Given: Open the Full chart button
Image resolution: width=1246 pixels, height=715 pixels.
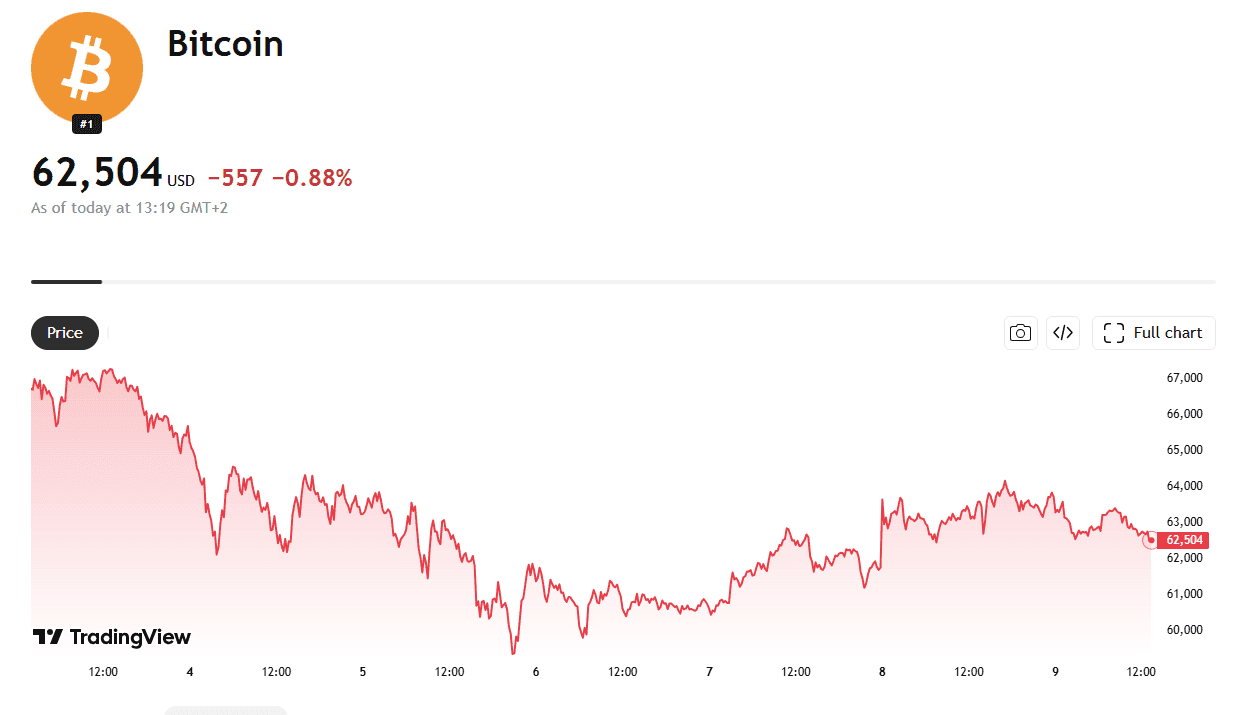Looking at the screenshot, I should [1154, 333].
